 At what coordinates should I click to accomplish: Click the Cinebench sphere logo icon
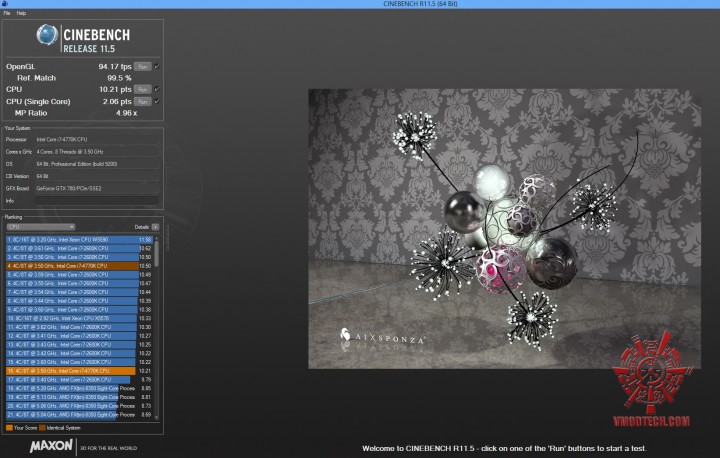(47, 37)
